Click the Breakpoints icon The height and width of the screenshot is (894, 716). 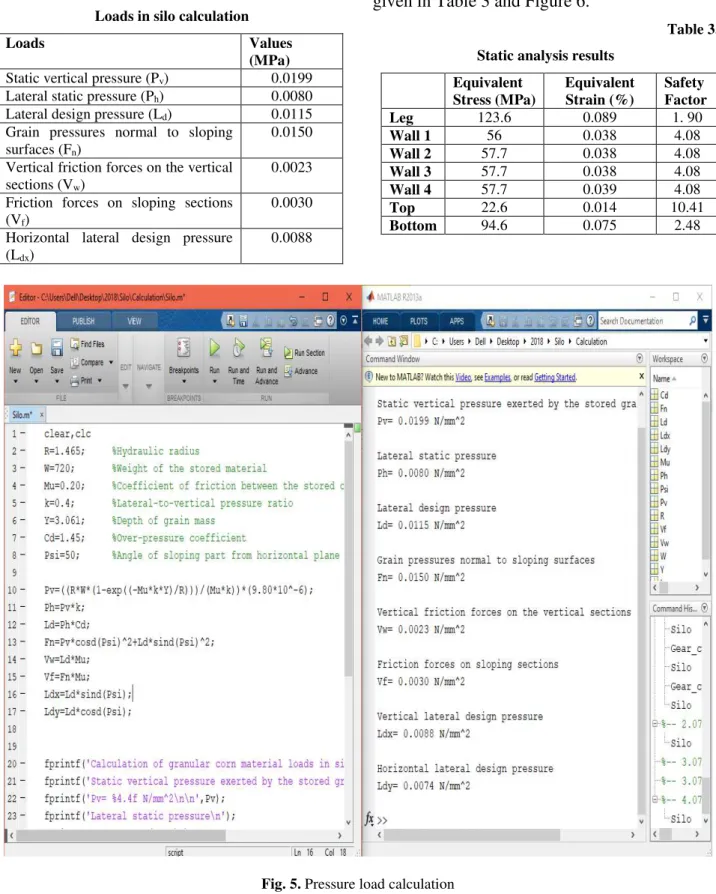184,347
